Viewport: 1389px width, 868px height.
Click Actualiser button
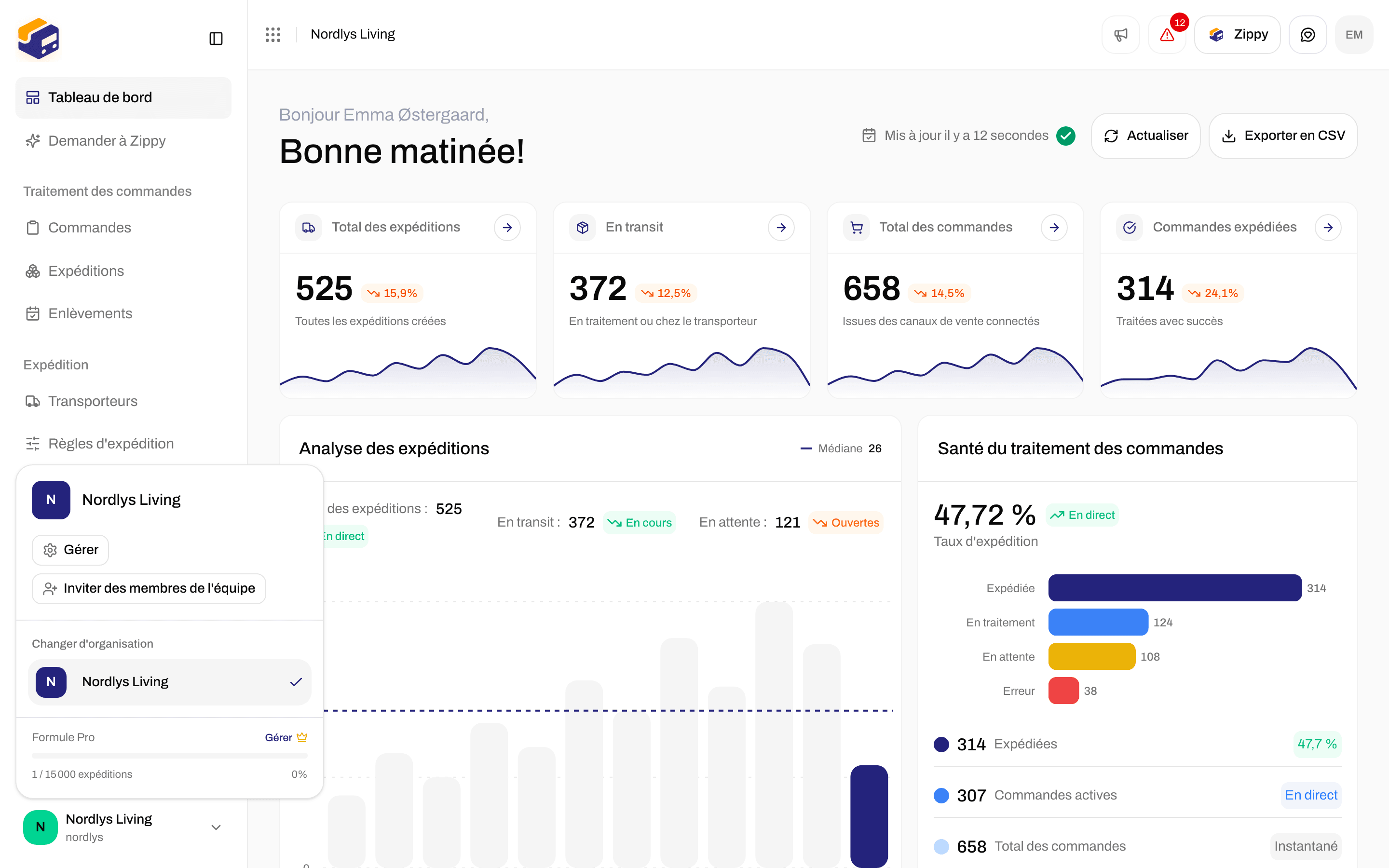(x=1145, y=136)
